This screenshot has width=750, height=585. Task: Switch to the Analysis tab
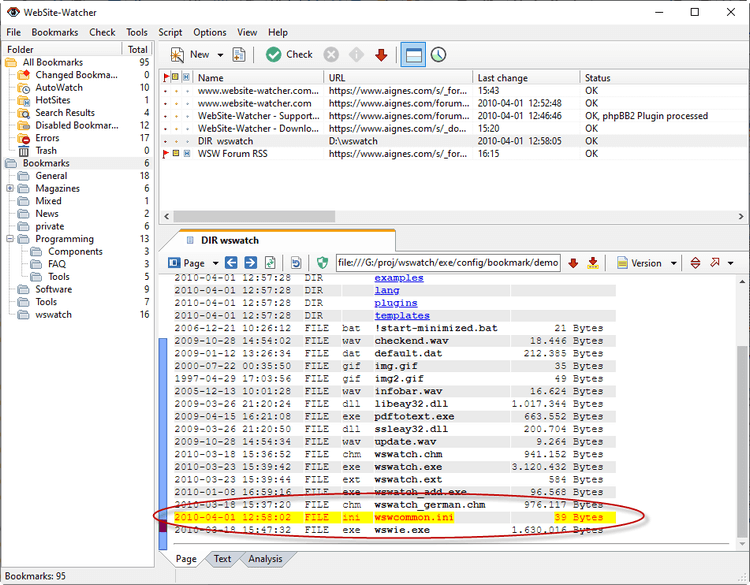265,559
